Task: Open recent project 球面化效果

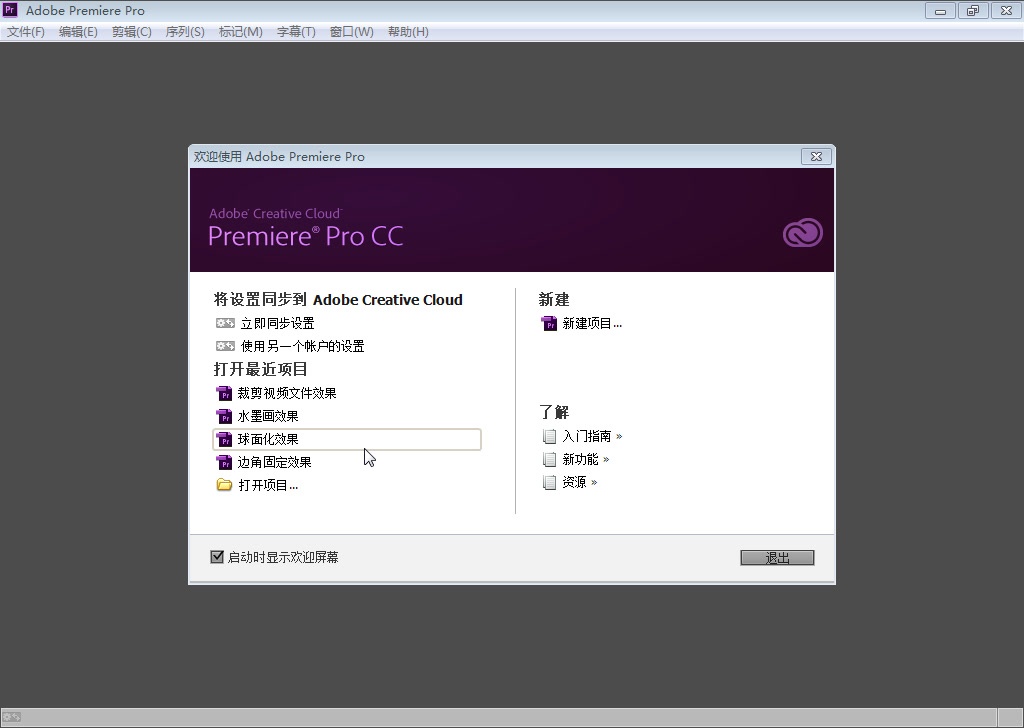Action: click(x=347, y=439)
